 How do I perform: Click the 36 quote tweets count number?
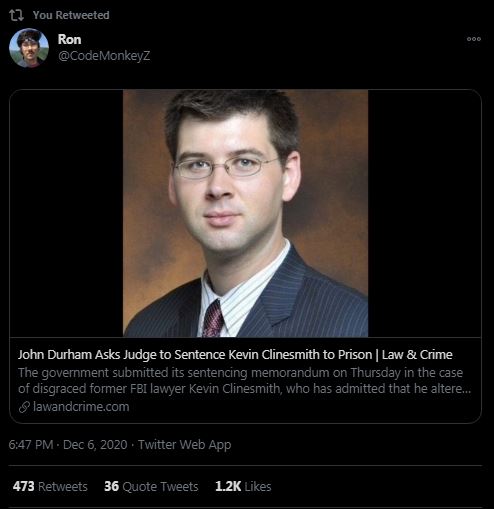tap(111, 486)
